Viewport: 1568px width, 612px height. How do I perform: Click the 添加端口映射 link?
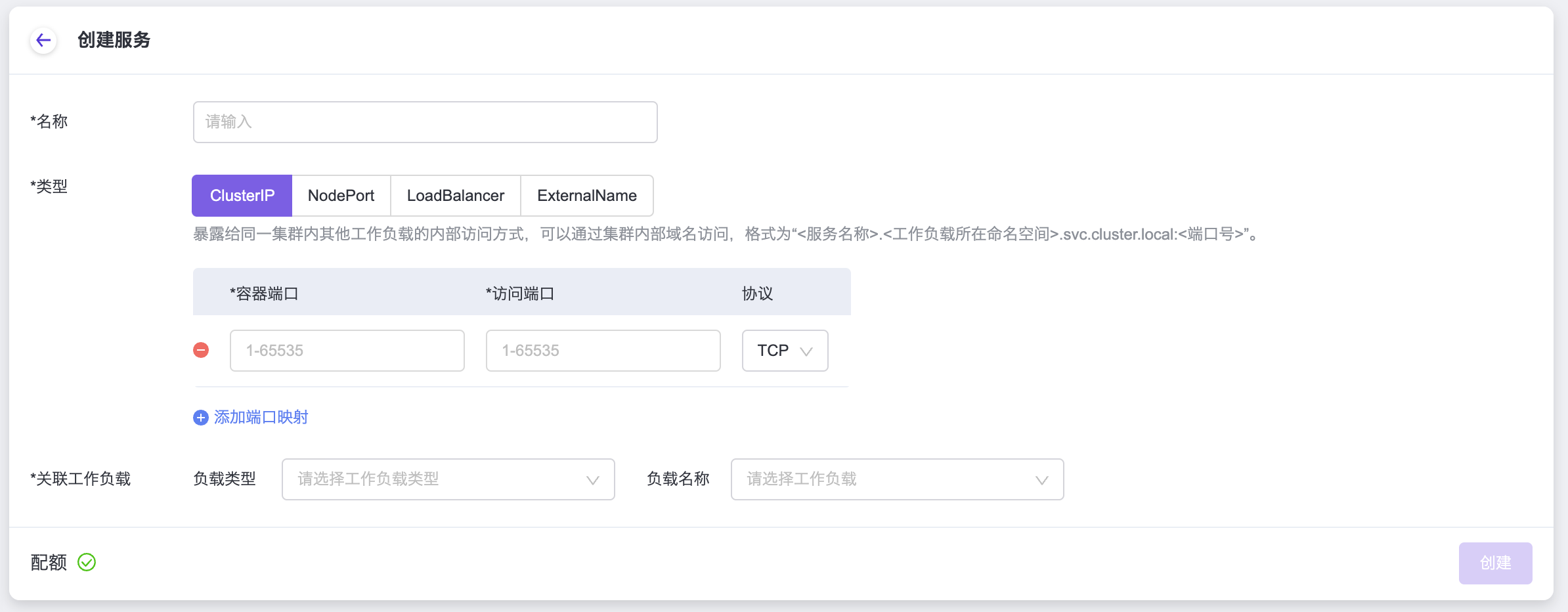click(x=261, y=418)
